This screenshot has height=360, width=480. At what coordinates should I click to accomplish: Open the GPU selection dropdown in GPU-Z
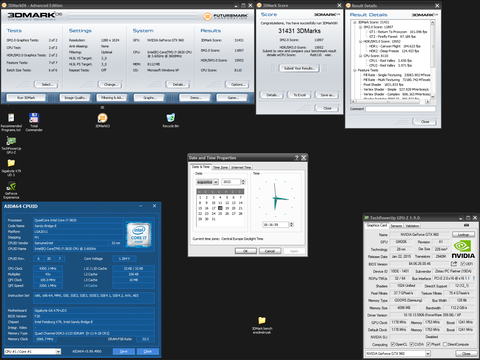click(427, 353)
